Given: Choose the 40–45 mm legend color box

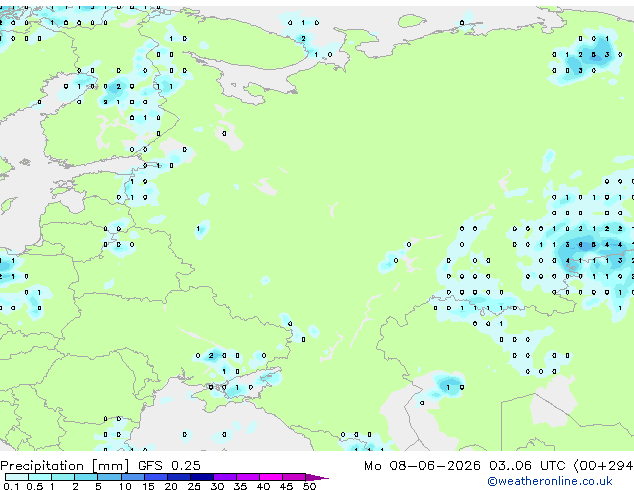Looking at the screenshot, I should (271, 477).
